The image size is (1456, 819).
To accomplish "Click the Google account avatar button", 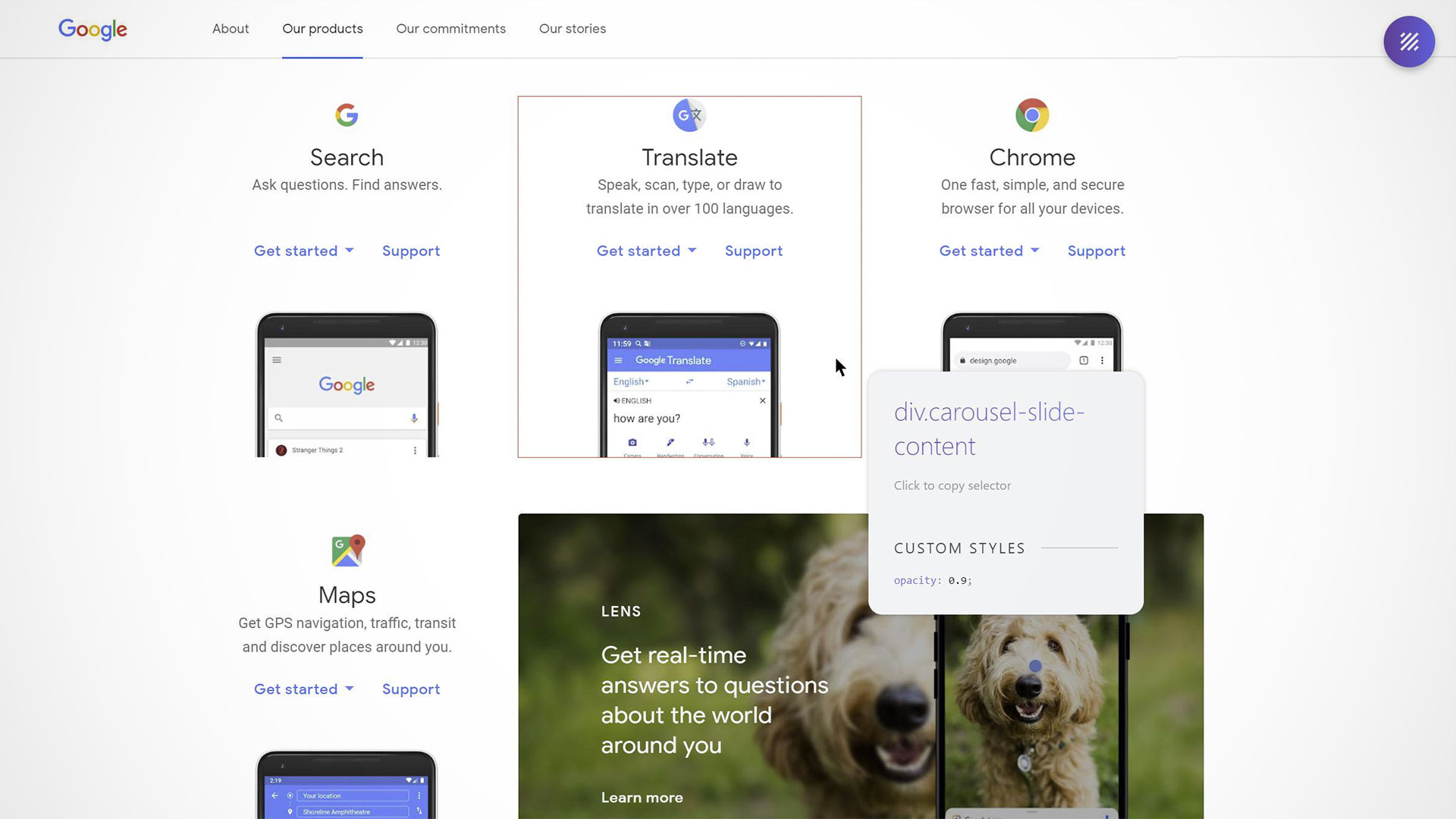I will point(1412,42).
